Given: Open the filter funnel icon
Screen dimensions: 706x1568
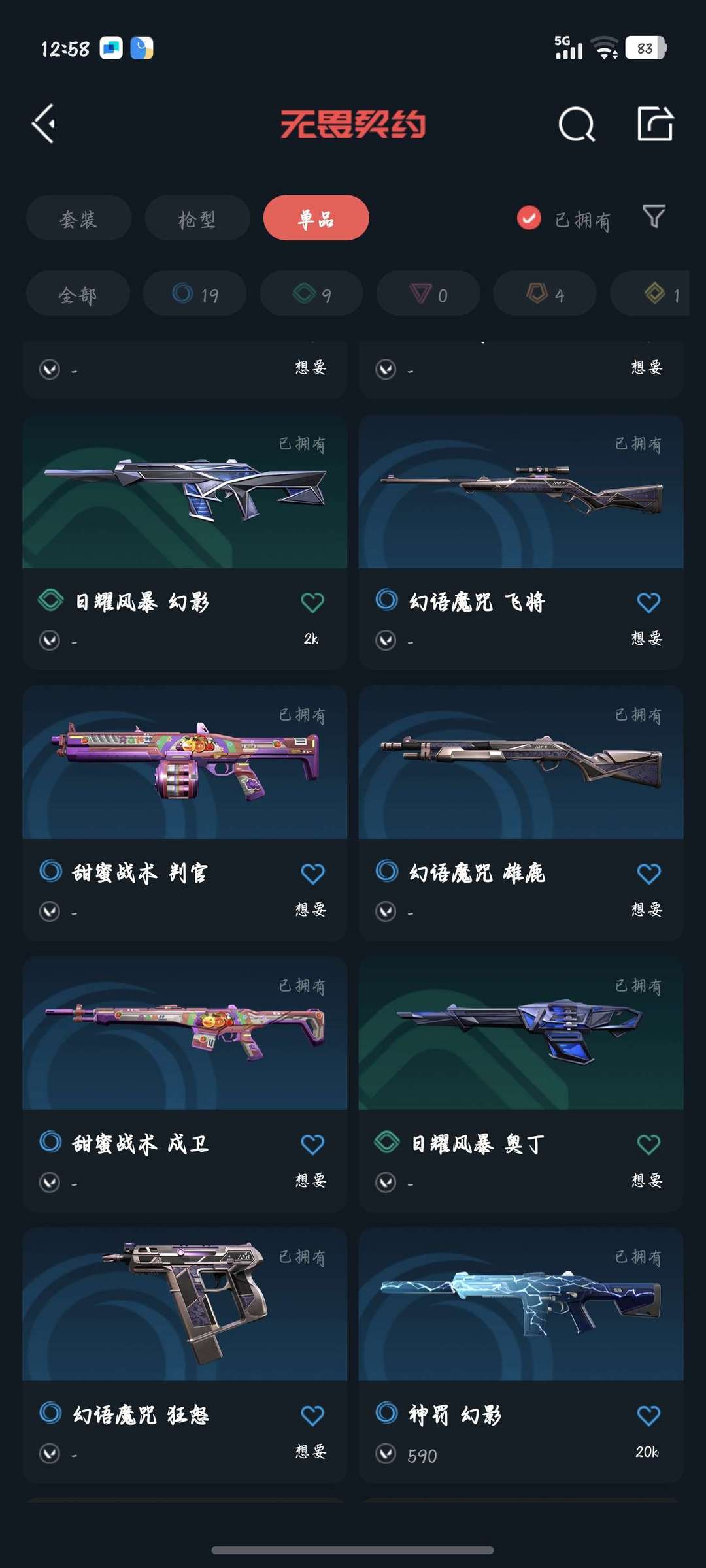Looking at the screenshot, I should click(x=654, y=216).
